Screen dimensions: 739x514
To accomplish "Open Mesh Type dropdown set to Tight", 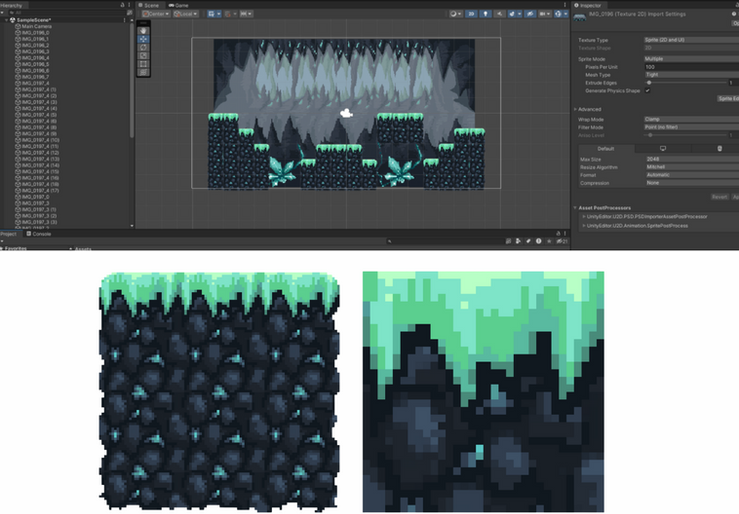I will point(691,75).
